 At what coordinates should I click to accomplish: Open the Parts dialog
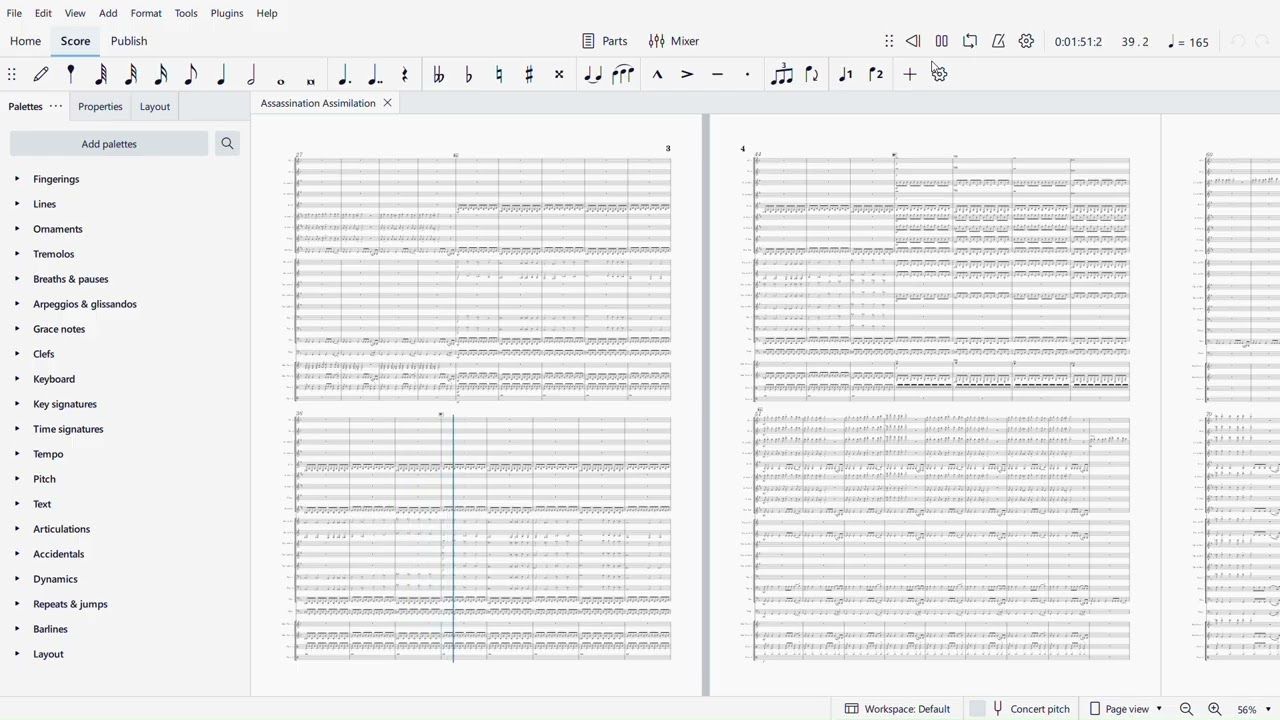(605, 41)
